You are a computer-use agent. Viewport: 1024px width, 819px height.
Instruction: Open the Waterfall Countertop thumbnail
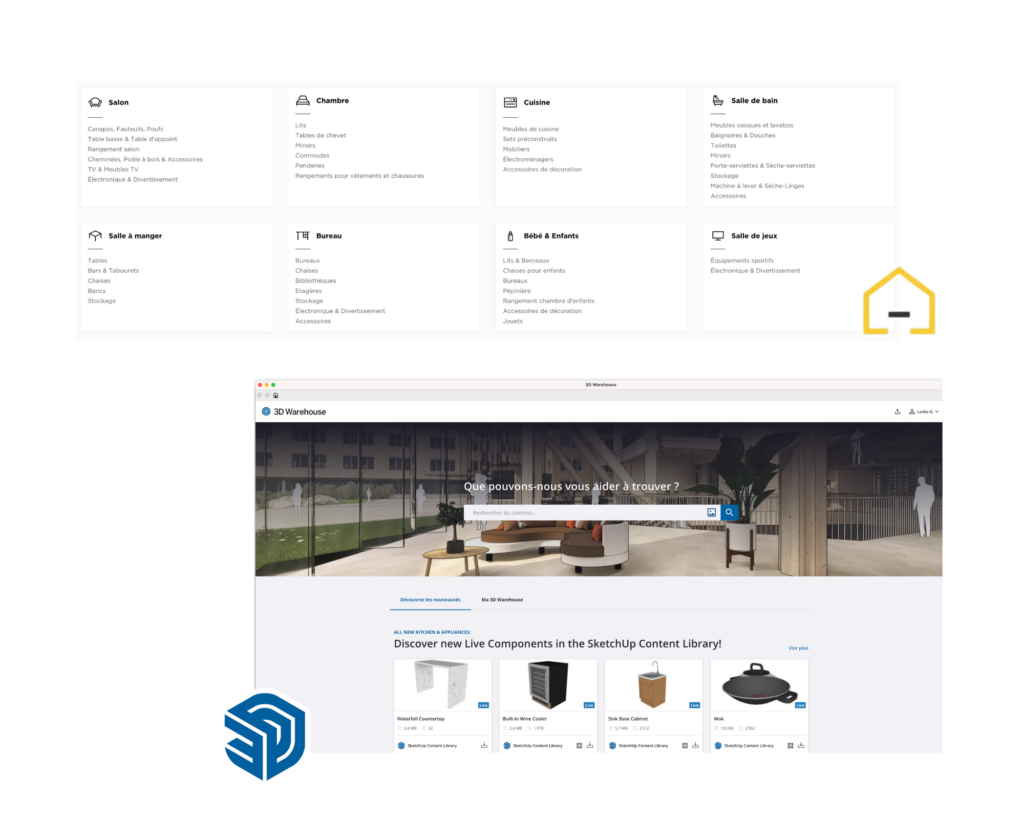click(443, 684)
